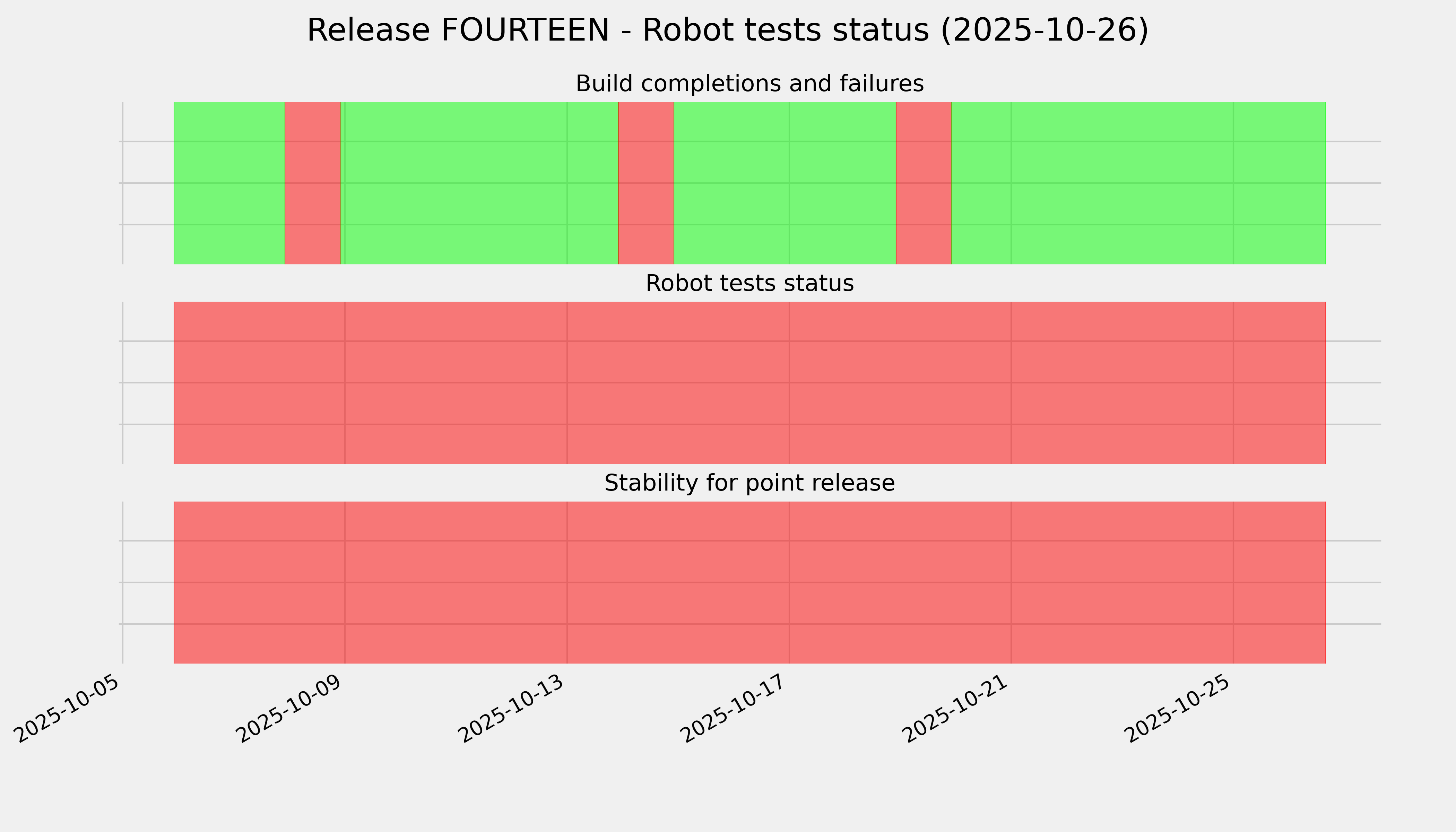This screenshot has height=832, width=1456.
Task: Click the main chart title "Release FOURTEEN"
Action: pos(727,30)
